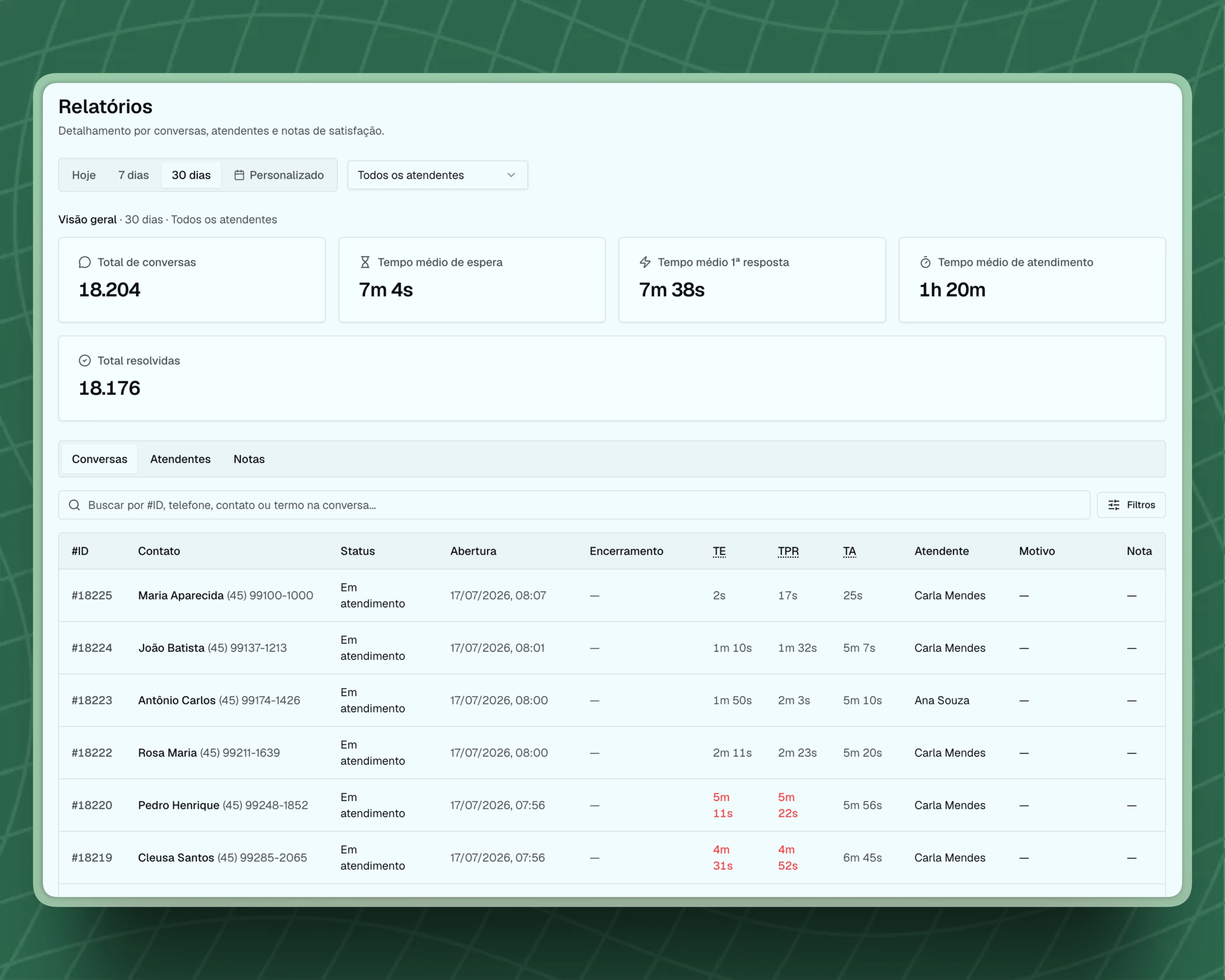Click contact Rosa Maria
This screenshot has height=980, width=1225.
[167, 753]
